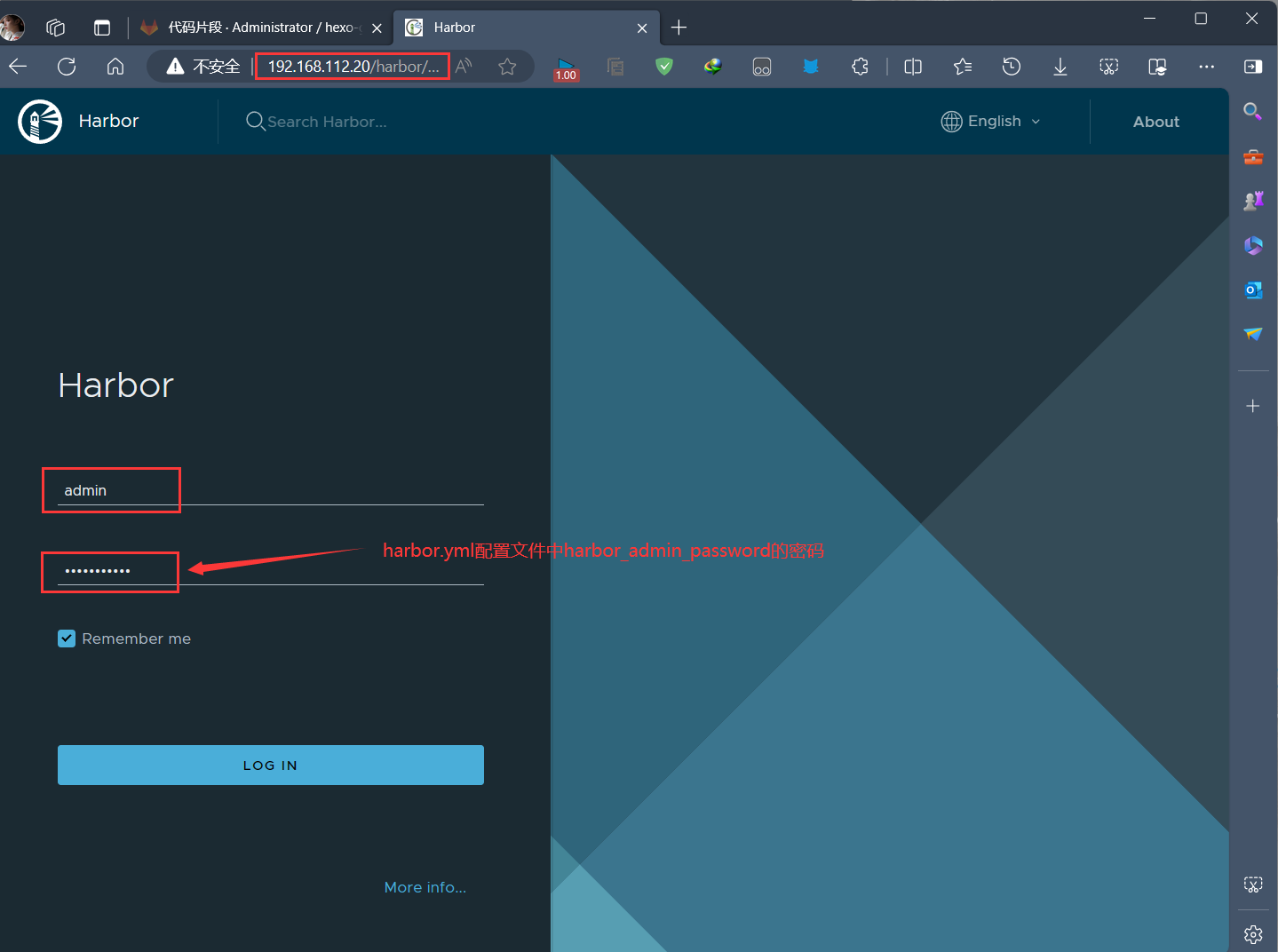Screen dimensions: 1278x952
Task: Open the More info... link
Action: [425, 887]
